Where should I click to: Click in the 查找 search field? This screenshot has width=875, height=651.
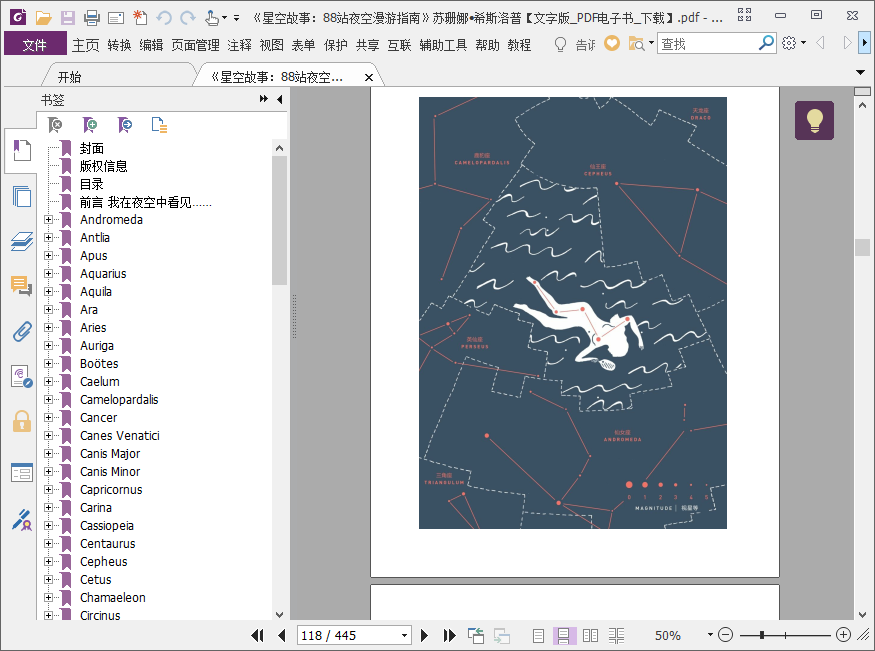point(708,43)
